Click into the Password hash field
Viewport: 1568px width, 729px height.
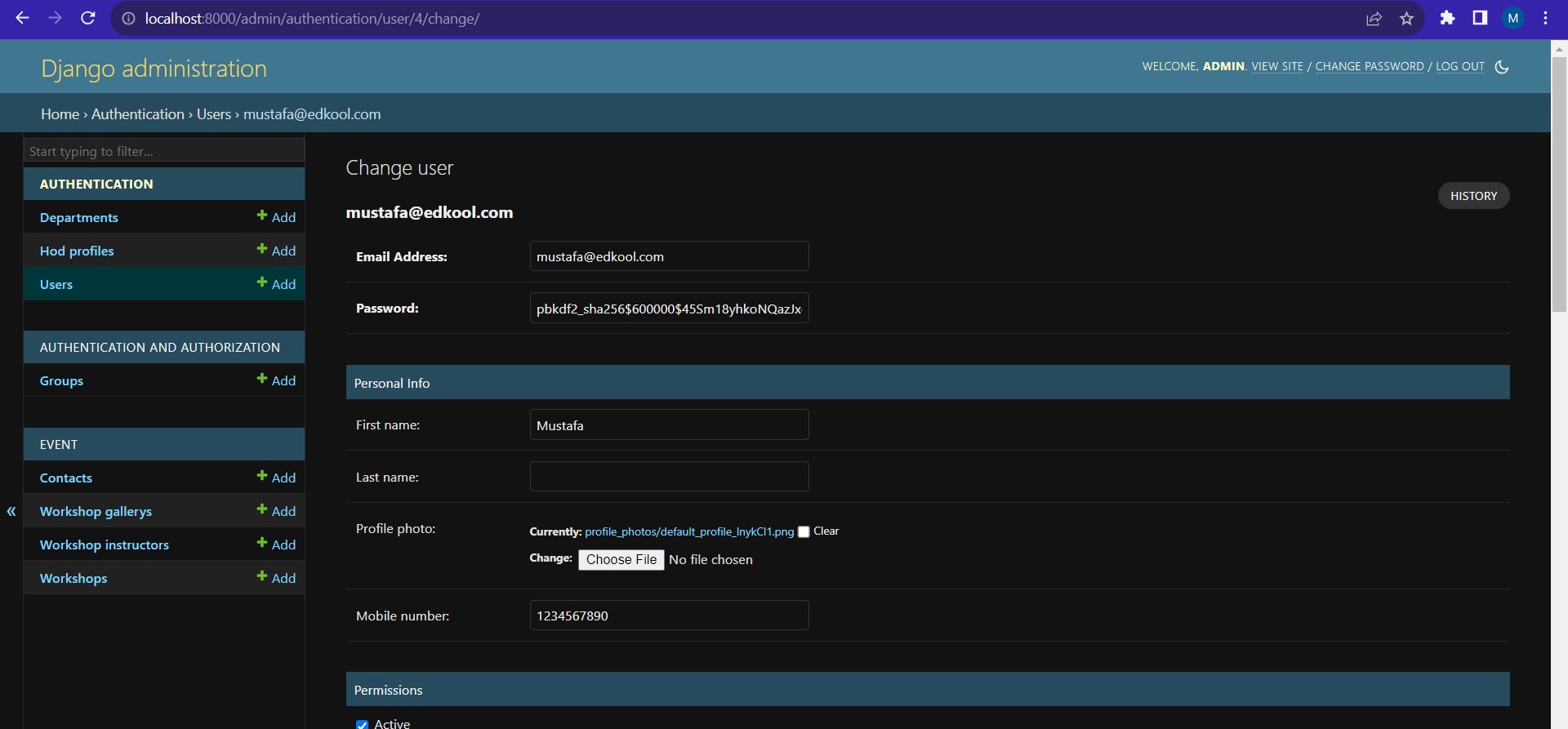tap(669, 309)
